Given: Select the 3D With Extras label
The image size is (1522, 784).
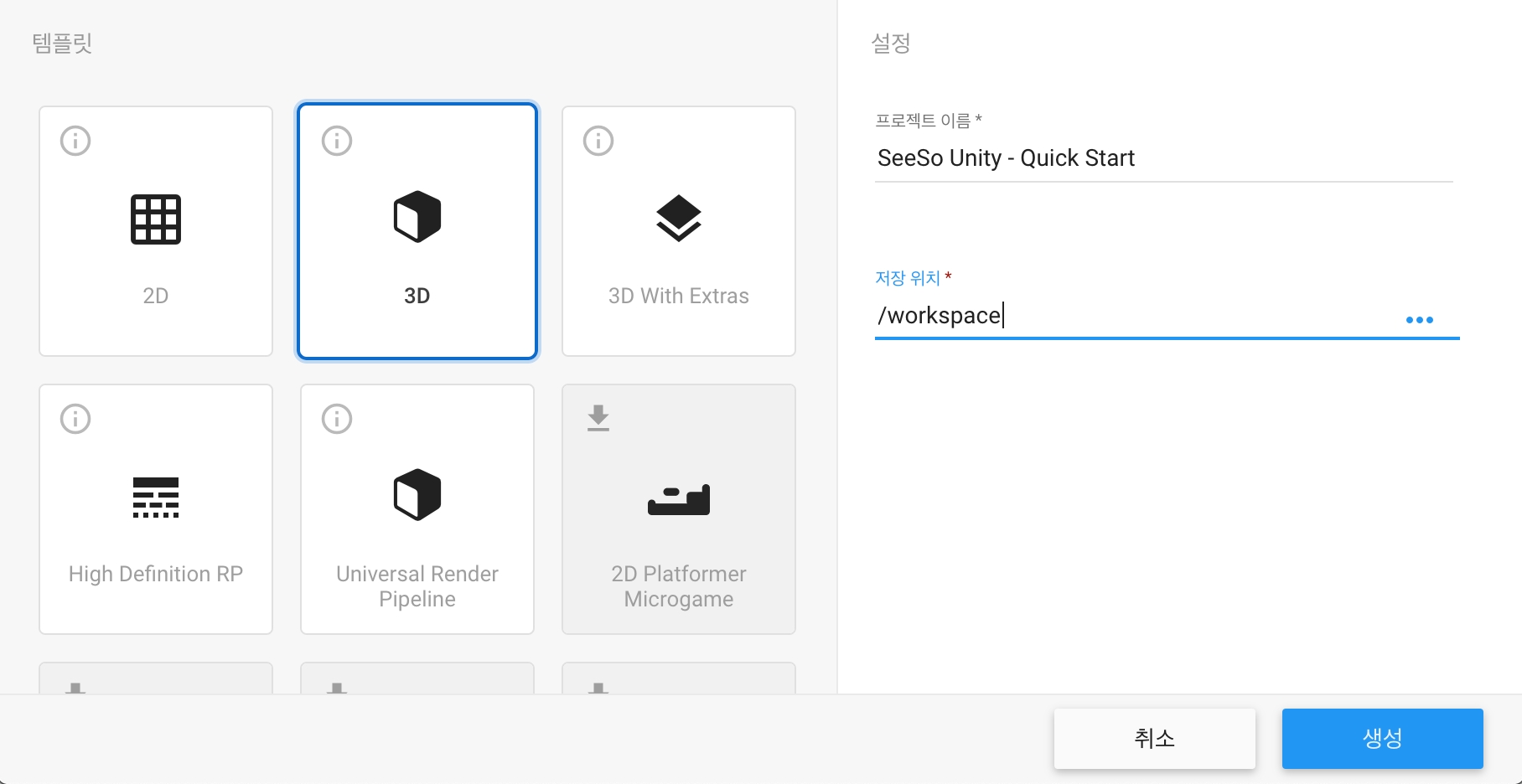Looking at the screenshot, I should (x=679, y=296).
